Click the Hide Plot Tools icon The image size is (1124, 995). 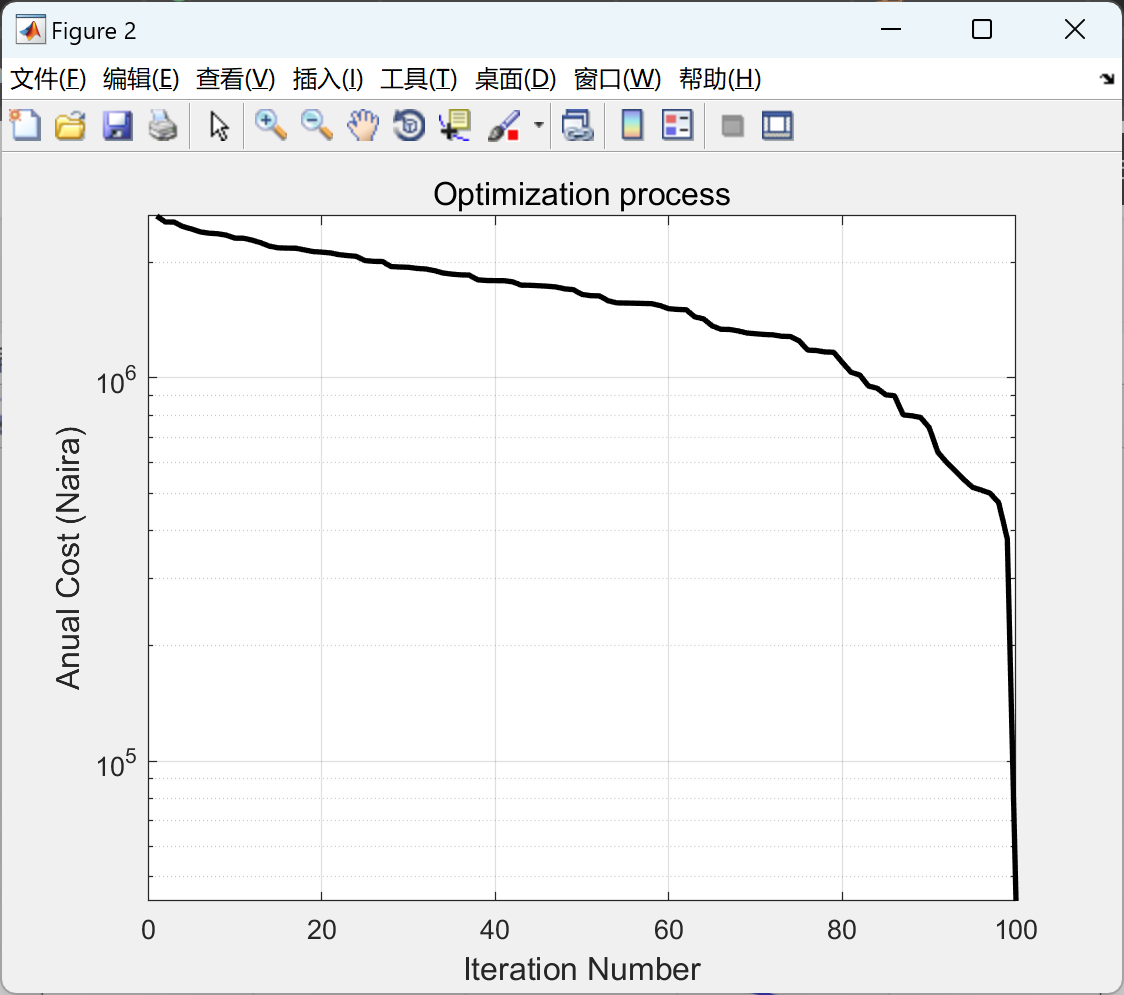click(x=732, y=126)
